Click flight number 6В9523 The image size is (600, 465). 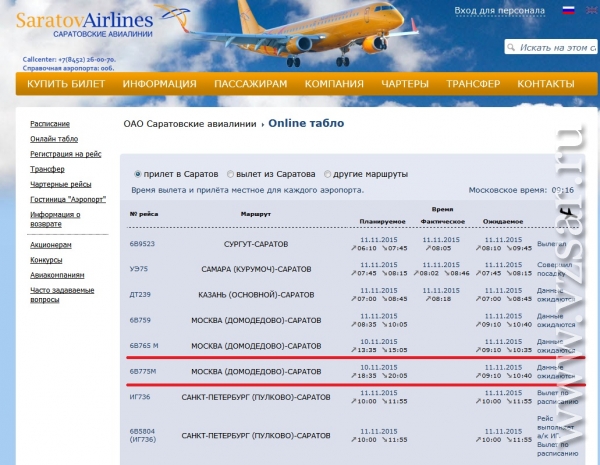142,244
